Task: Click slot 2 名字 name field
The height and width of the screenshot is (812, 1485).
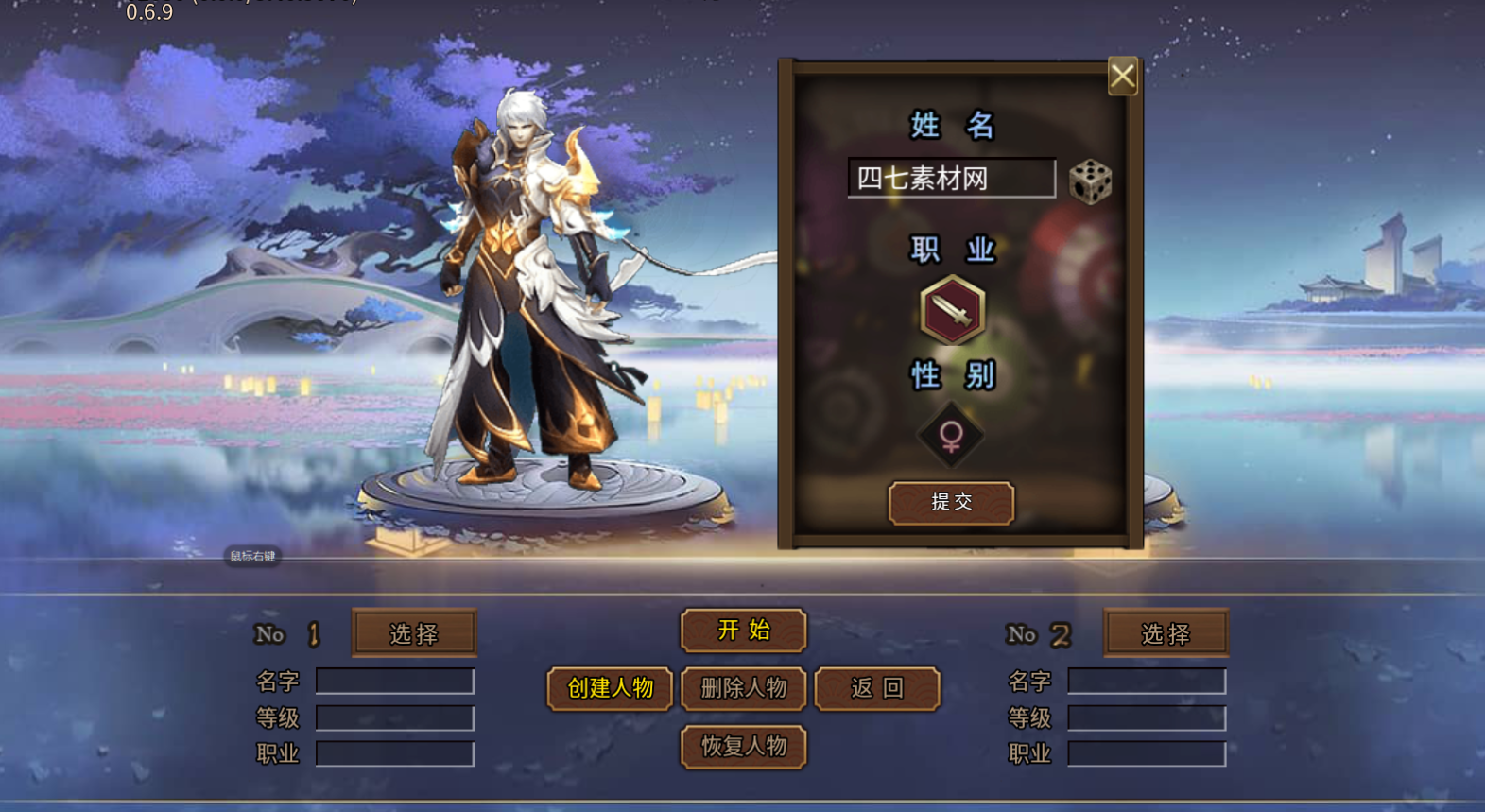Action: click(1147, 681)
